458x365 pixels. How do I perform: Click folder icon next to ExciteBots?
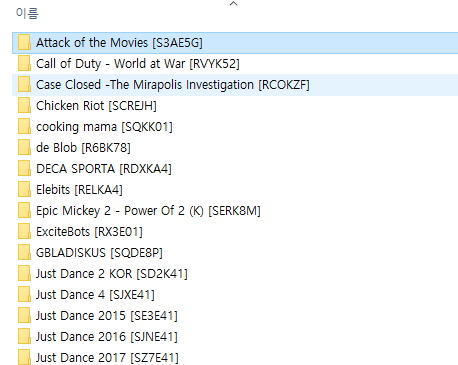tap(24, 232)
